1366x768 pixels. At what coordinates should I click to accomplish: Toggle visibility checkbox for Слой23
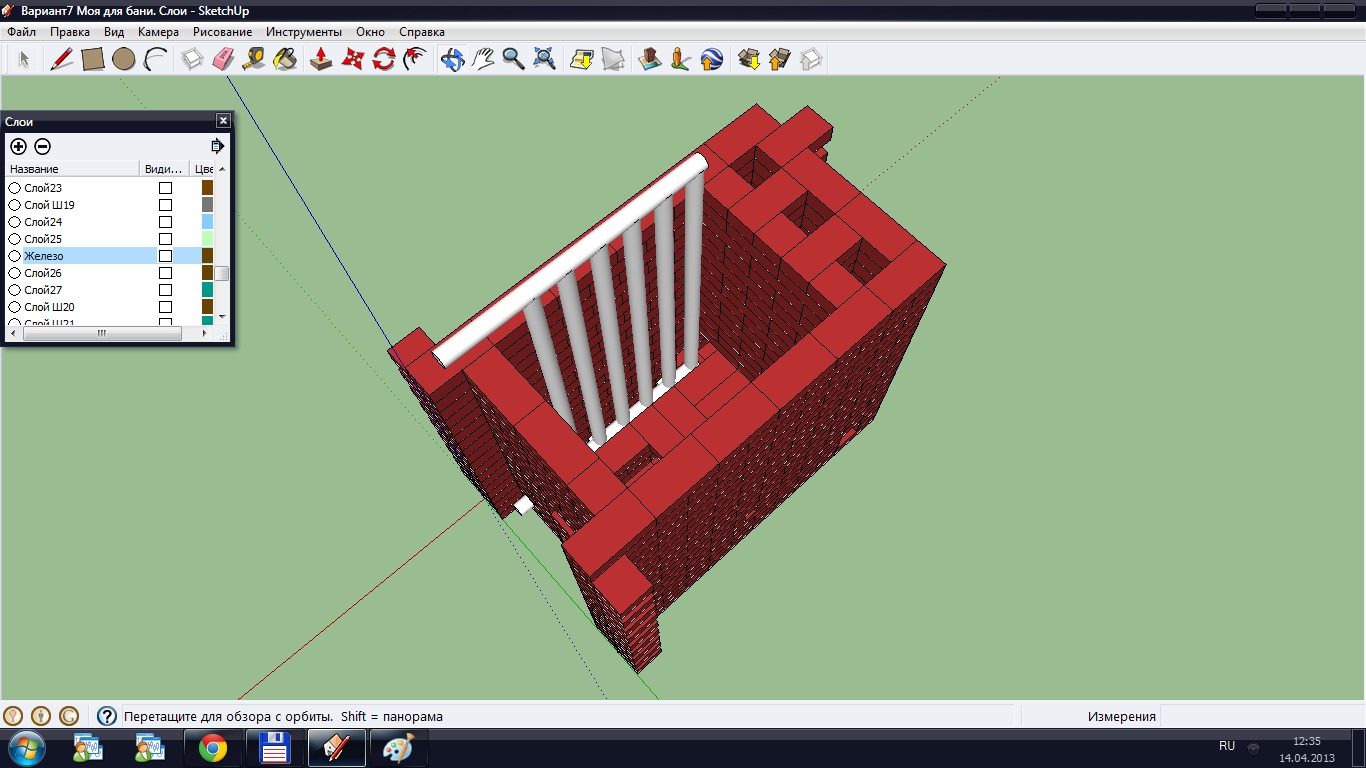[166, 188]
